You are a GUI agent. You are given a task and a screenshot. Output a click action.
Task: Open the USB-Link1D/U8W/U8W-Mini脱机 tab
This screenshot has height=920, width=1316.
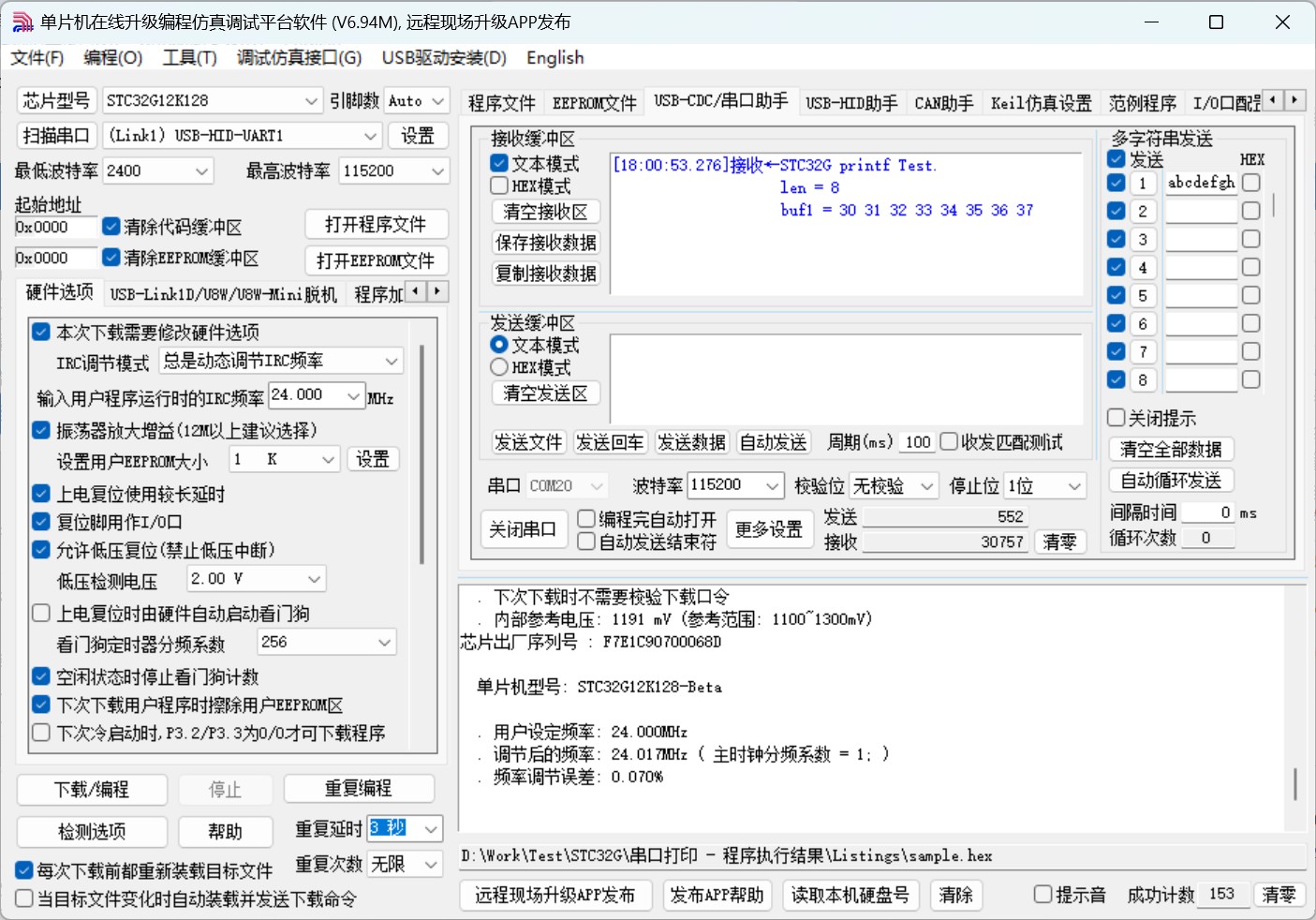pos(223,294)
